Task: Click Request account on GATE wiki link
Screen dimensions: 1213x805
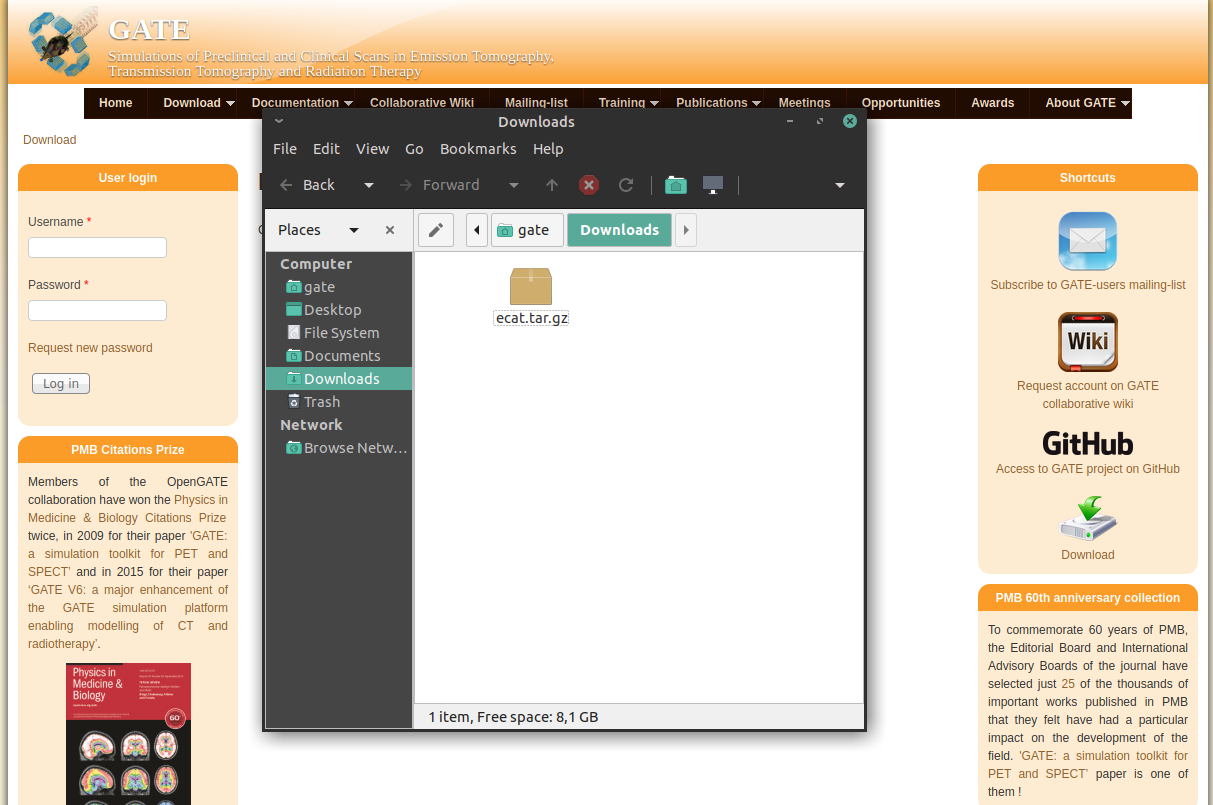Action: pos(1088,395)
